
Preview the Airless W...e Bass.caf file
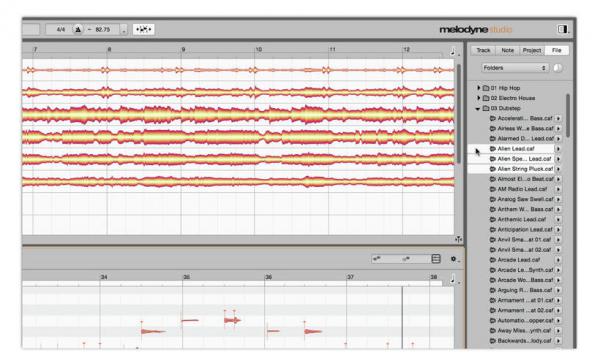(x=558, y=129)
